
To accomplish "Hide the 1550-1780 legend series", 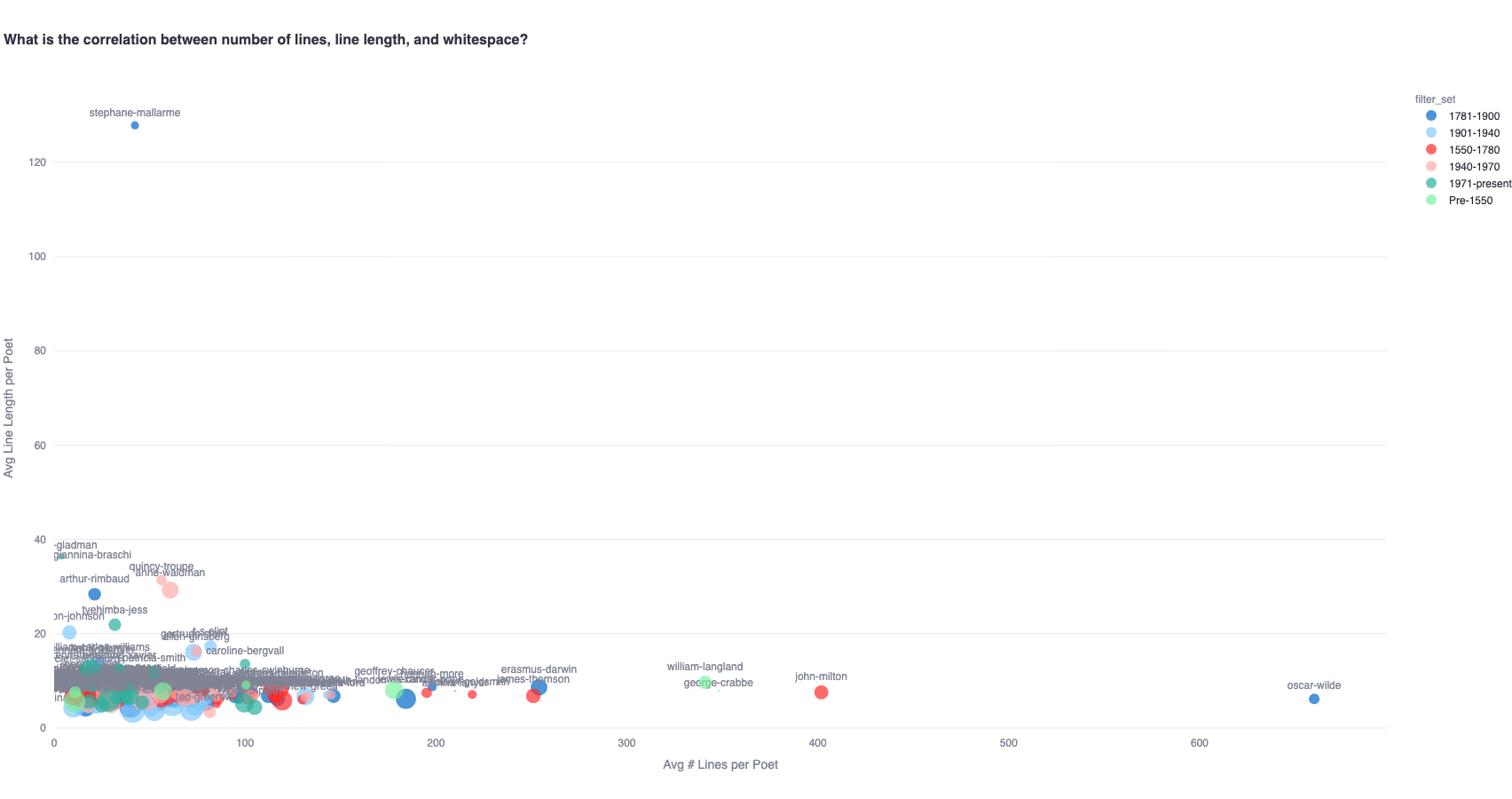I will 1462,150.
